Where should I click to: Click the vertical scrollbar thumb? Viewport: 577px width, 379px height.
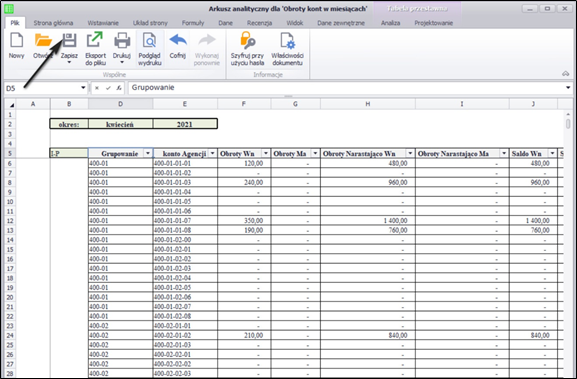point(568,123)
